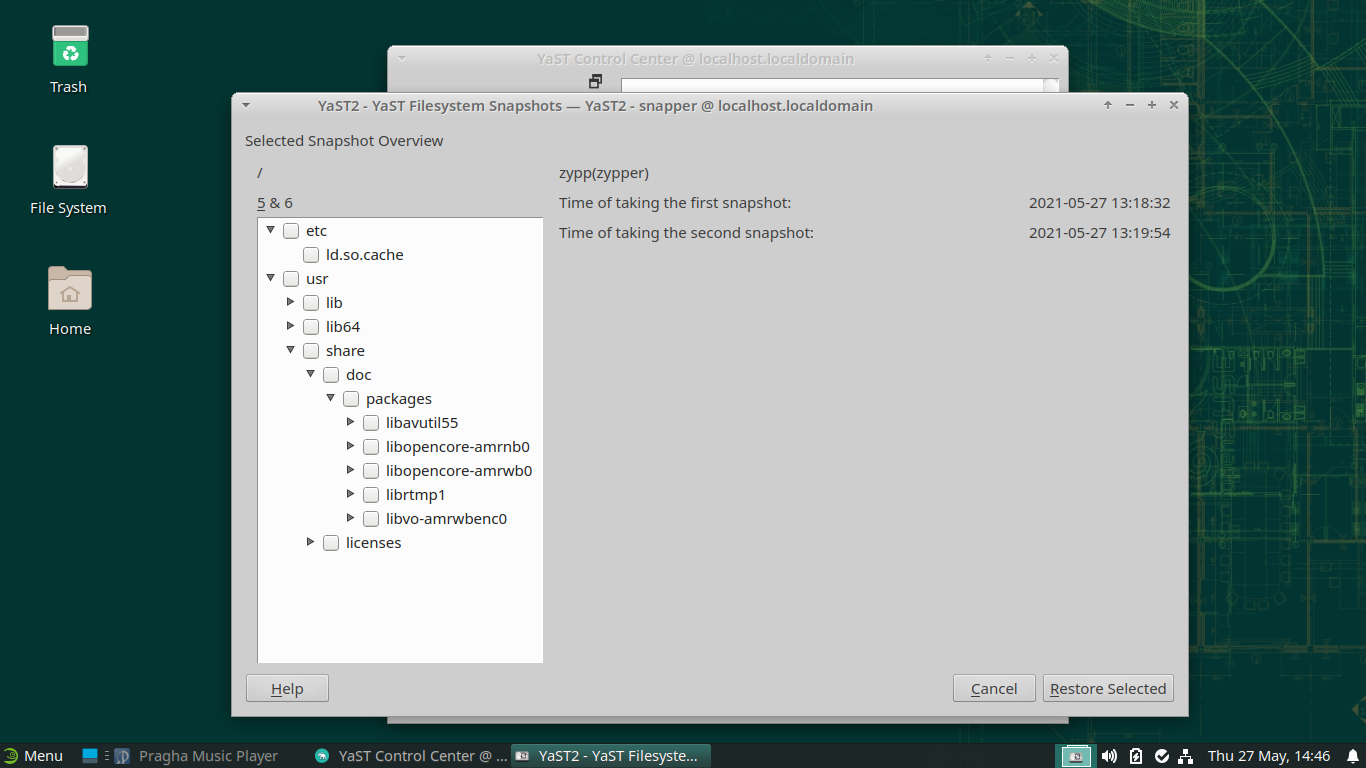Check the usr folder checkbox
Screen dimensions: 1366x768
click(291, 279)
